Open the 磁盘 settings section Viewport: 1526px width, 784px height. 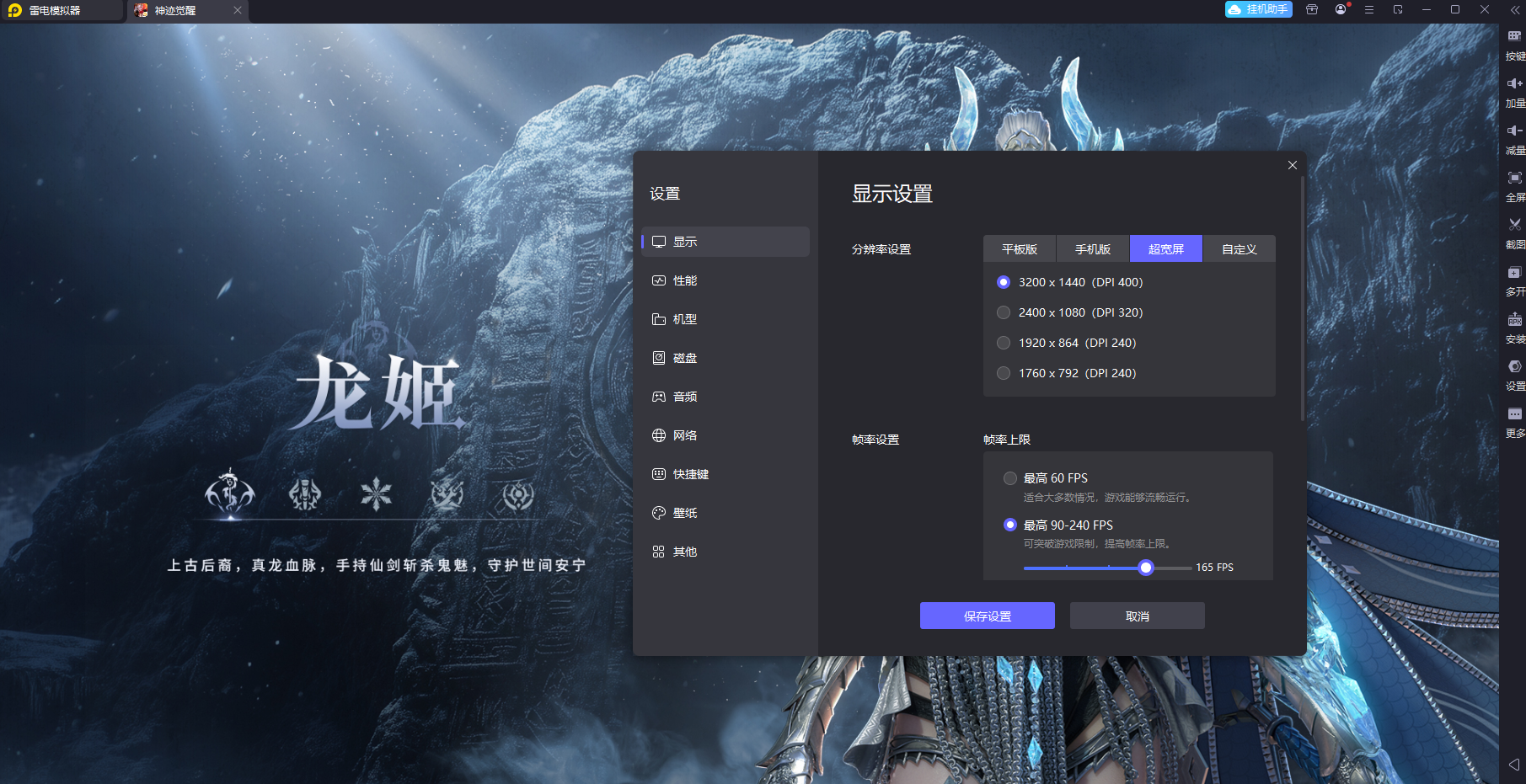(726, 358)
